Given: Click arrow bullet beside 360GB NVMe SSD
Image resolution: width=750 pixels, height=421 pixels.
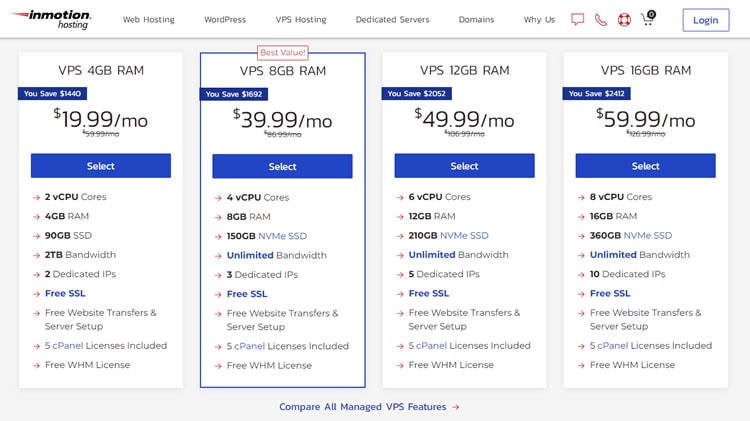Looking at the screenshot, I should click(x=581, y=236).
